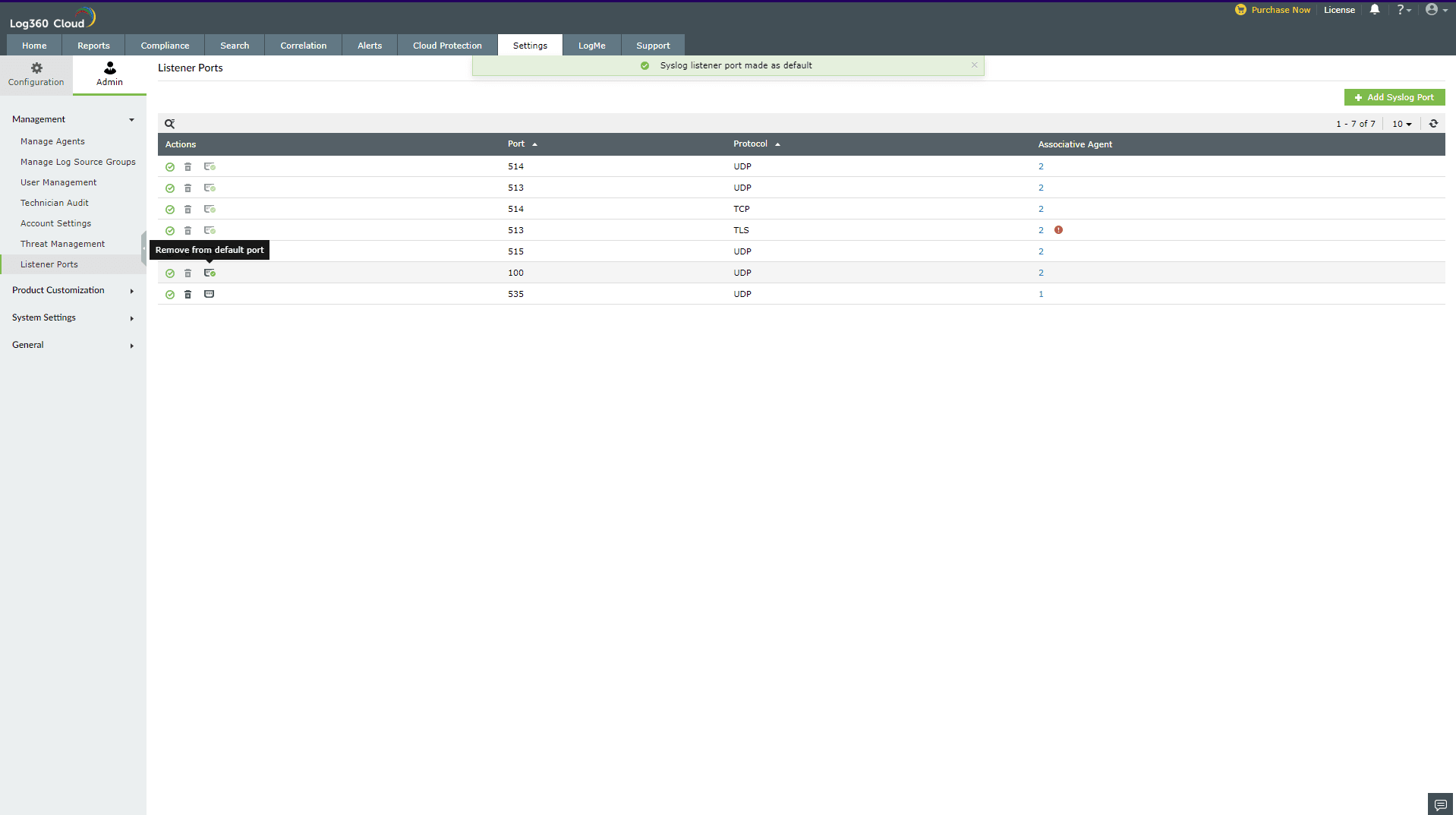Expand the General section

click(73, 345)
